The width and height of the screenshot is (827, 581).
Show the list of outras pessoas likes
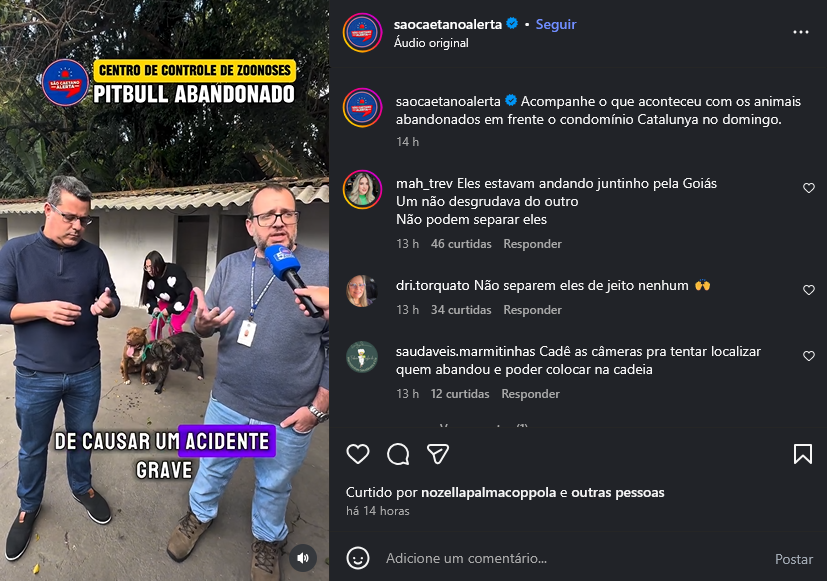click(x=618, y=492)
